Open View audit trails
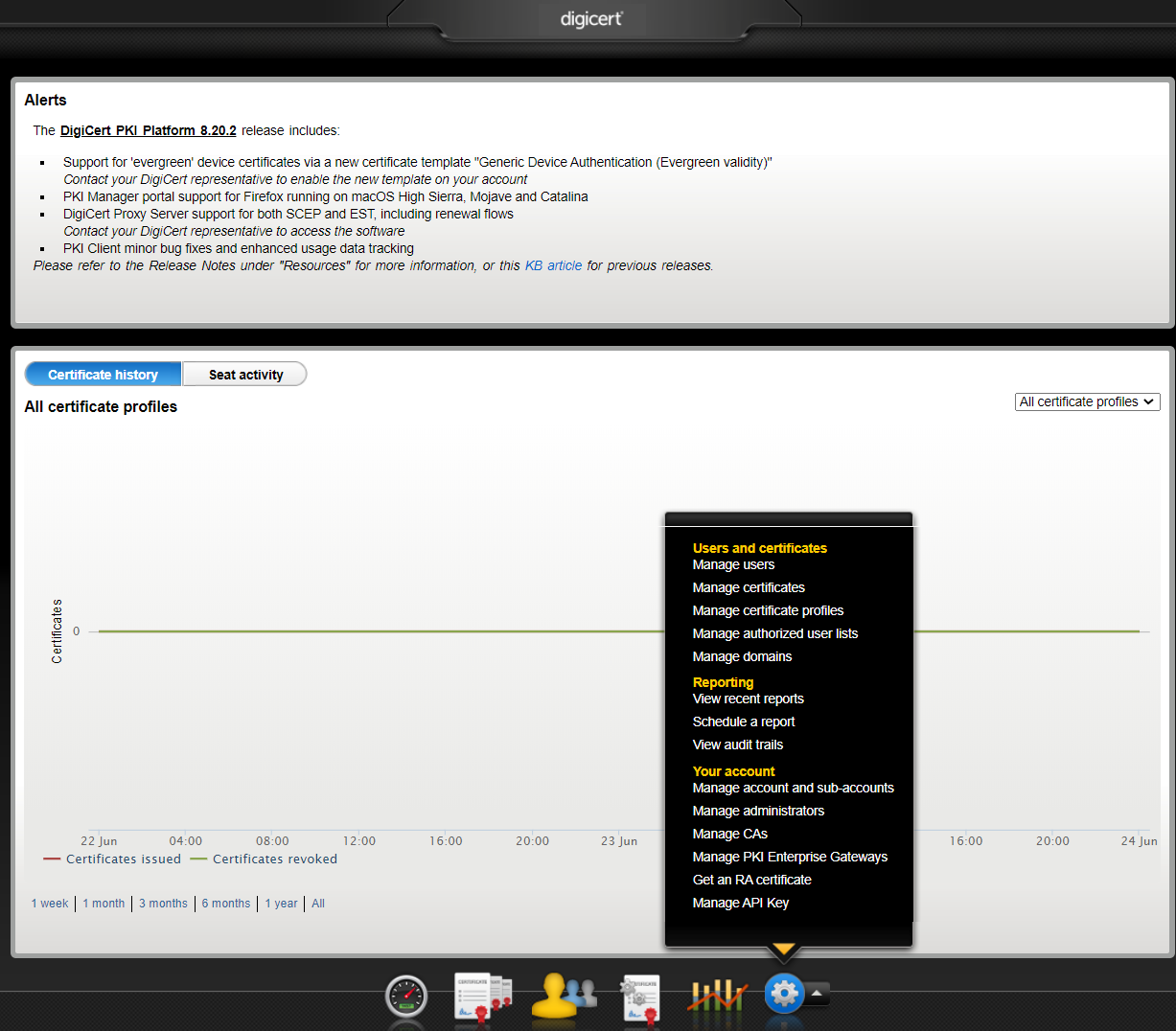The height and width of the screenshot is (1031, 1176). 738,745
